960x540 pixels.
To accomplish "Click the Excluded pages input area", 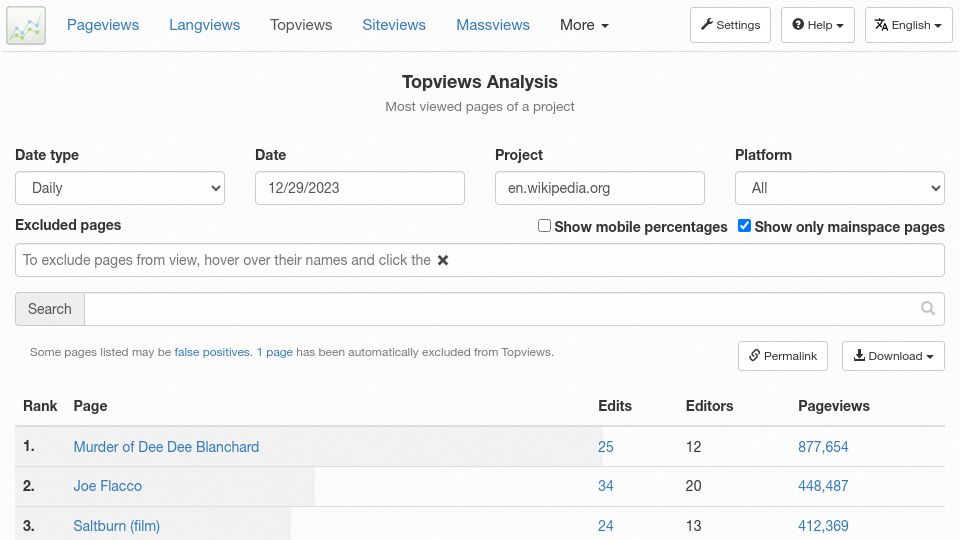I will (480, 260).
